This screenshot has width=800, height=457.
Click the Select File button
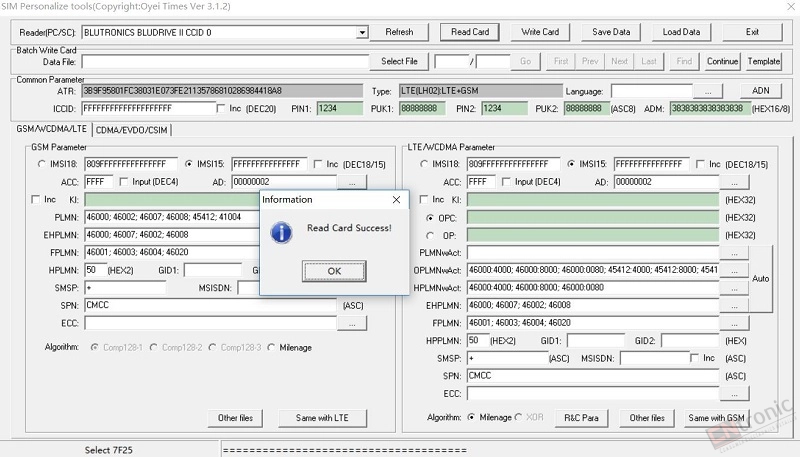399,61
